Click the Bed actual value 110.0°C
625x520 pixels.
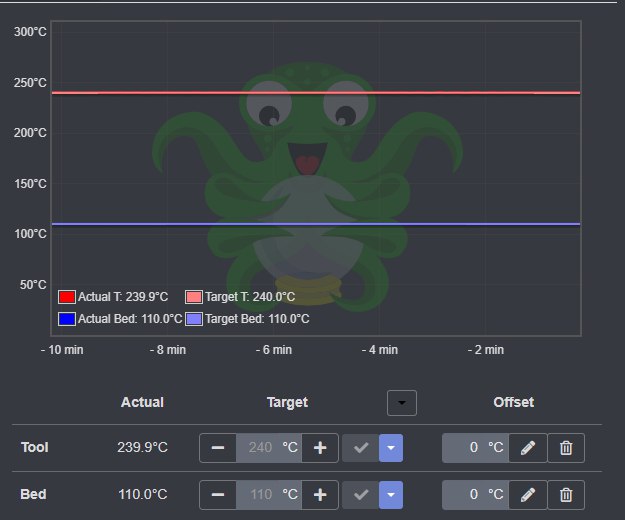[x=142, y=494]
